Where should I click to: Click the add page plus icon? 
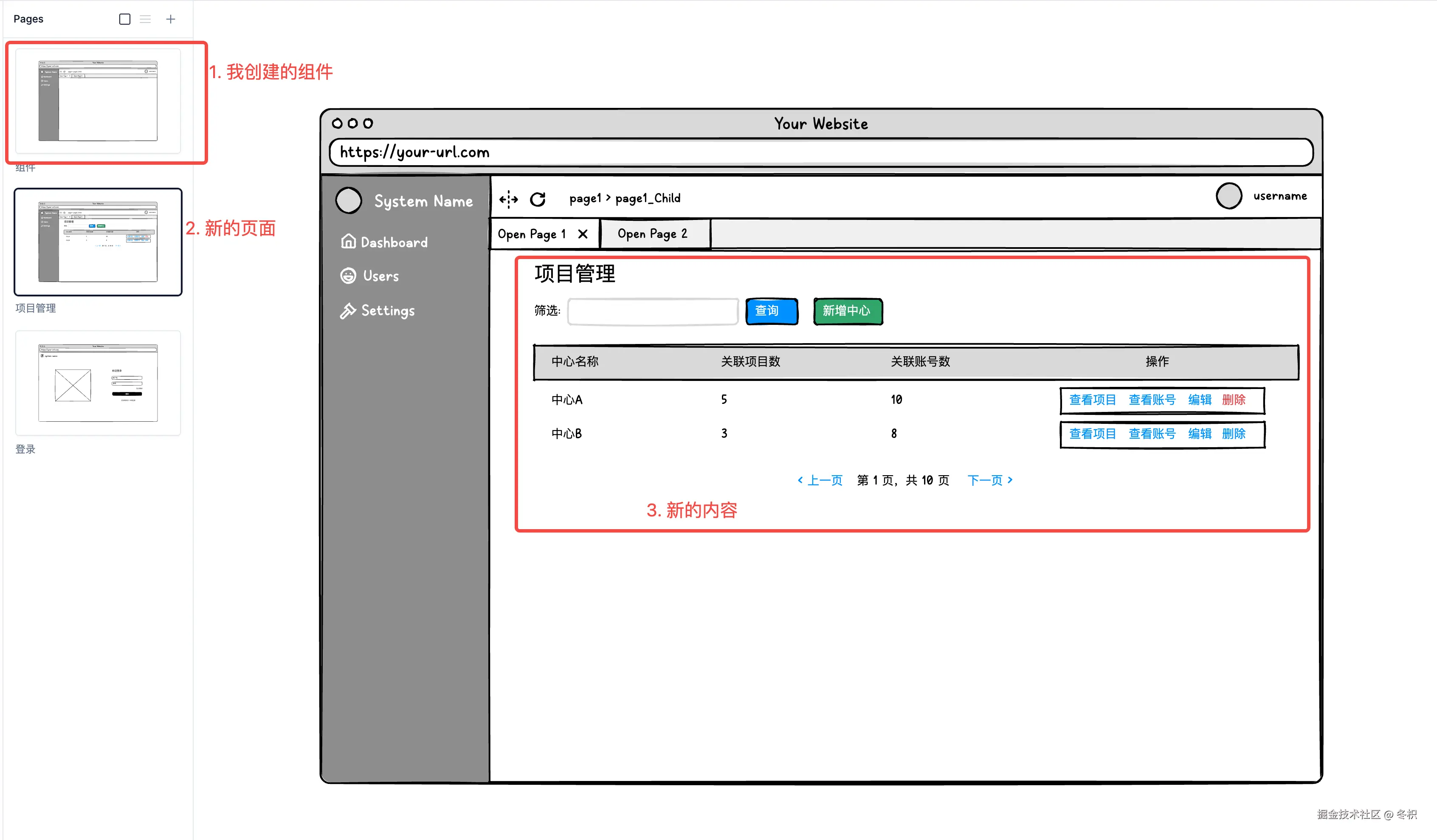(x=171, y=20)
